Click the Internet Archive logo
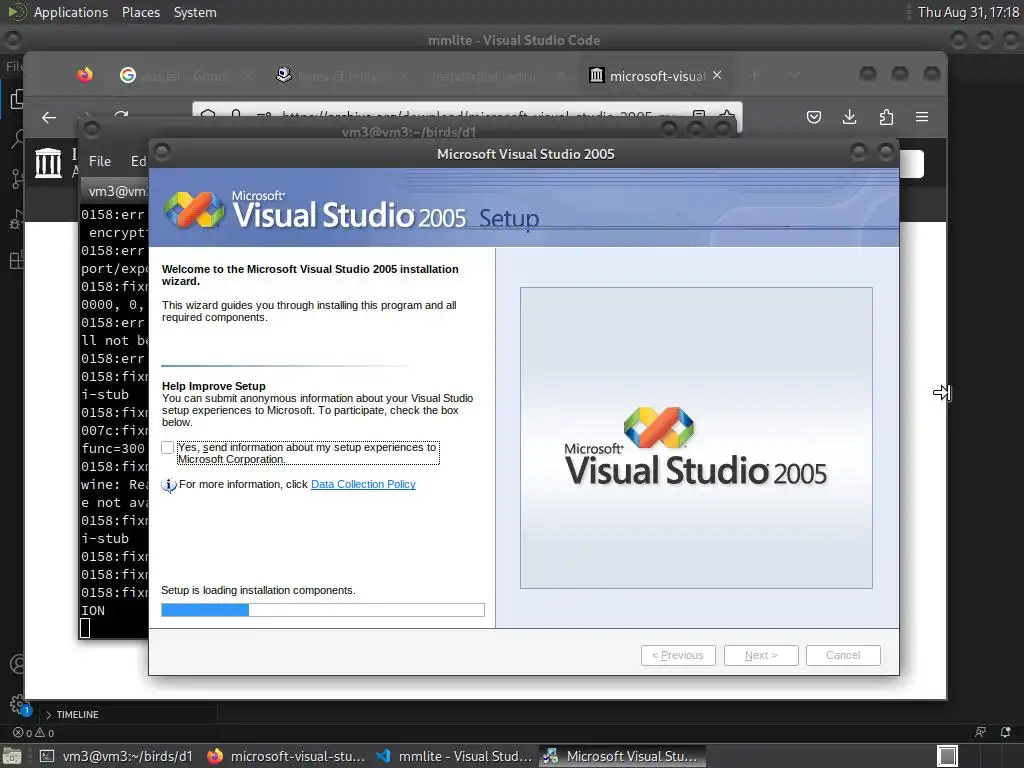The image size is (1024, 768). pos(48,163)
